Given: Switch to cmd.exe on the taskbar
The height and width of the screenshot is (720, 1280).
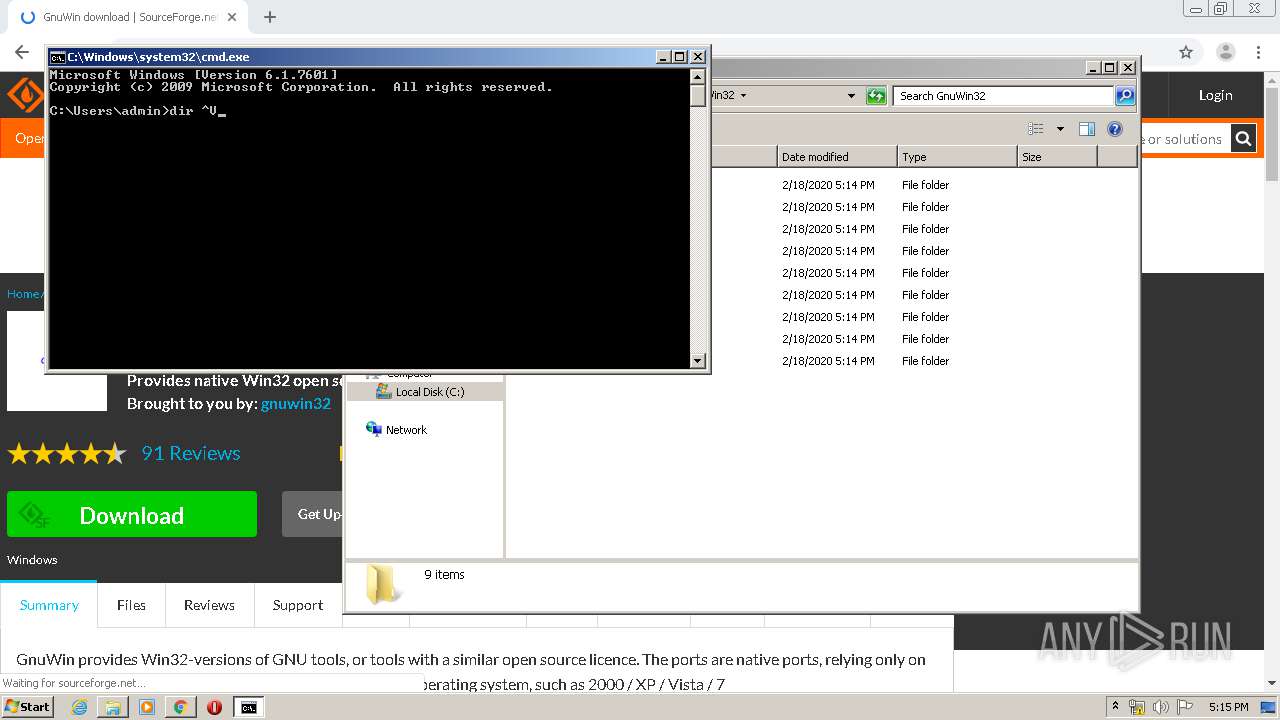Looking at the screenshot, I should [248, 707].
